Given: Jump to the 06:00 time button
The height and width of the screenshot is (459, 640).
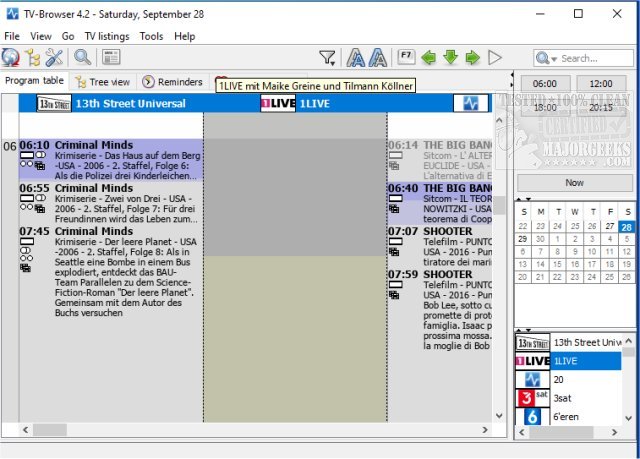Looking at the screenshot, I should [x=545, y=84].
